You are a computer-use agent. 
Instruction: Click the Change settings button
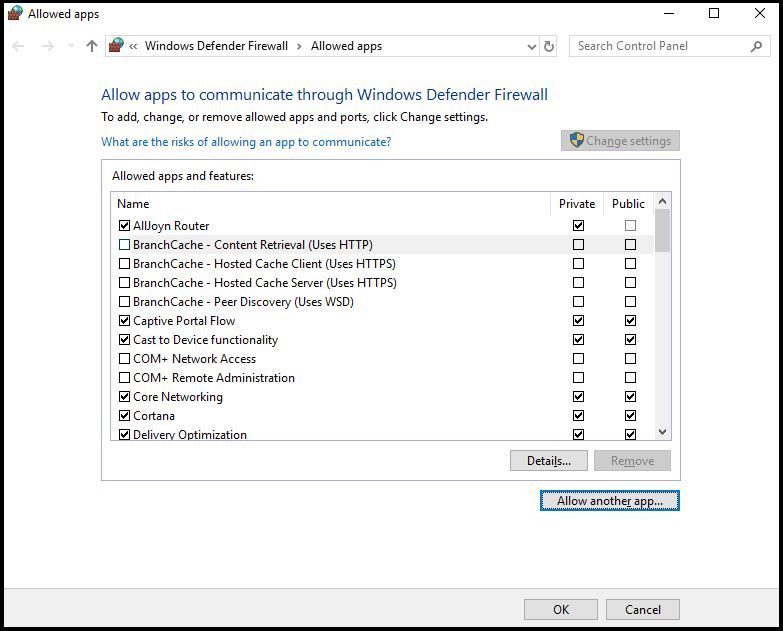tap(620, 141)
